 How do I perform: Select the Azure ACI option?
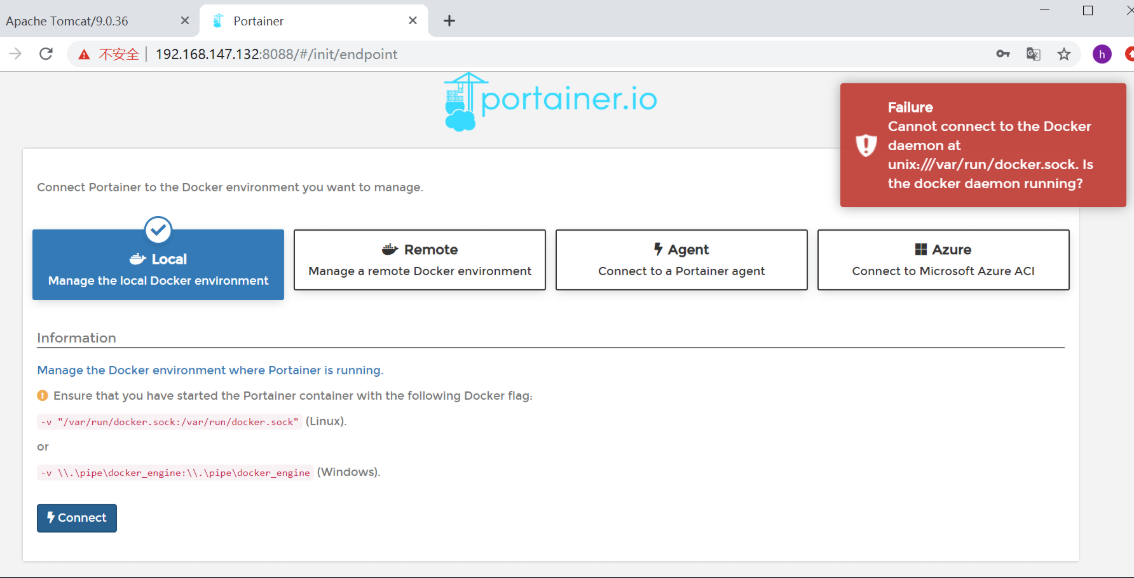click(943, 260)
